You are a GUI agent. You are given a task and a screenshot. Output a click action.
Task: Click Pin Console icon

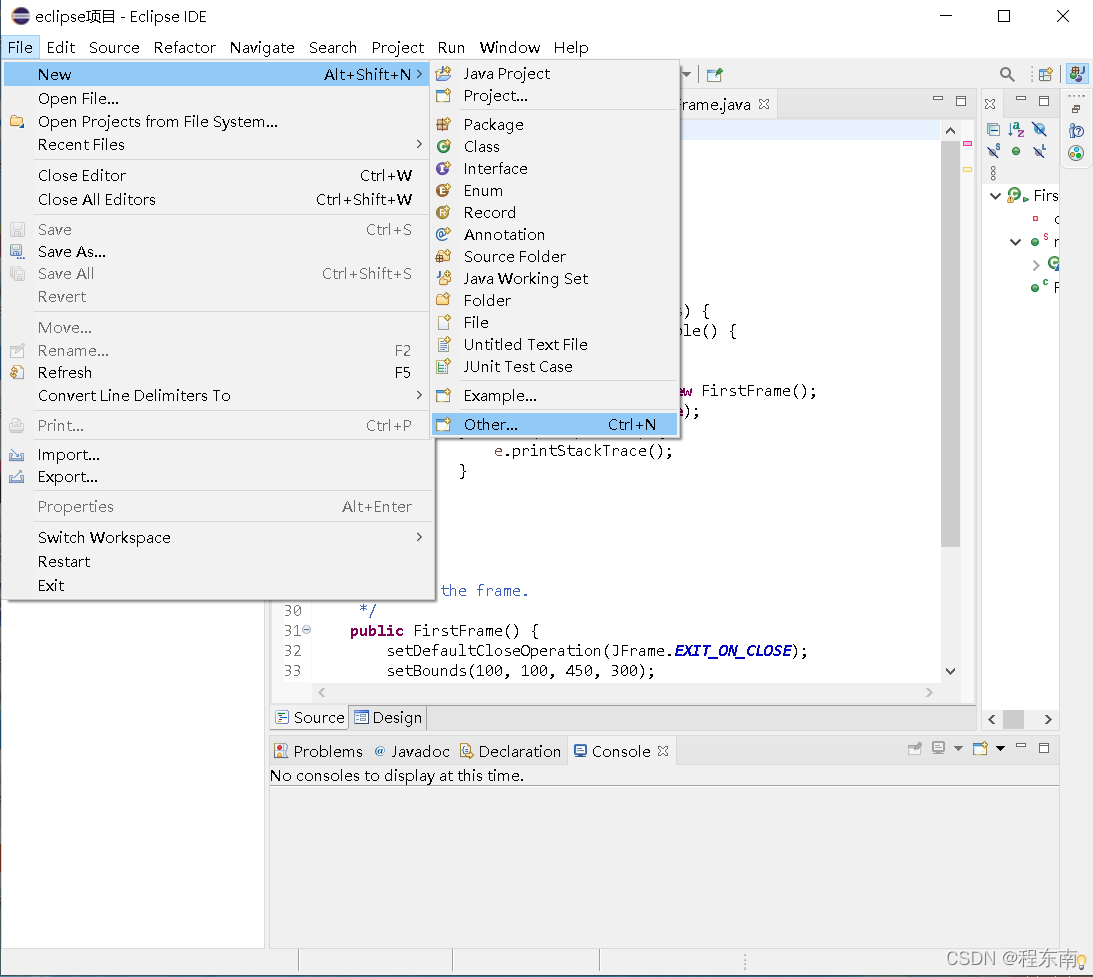[915, 748]
